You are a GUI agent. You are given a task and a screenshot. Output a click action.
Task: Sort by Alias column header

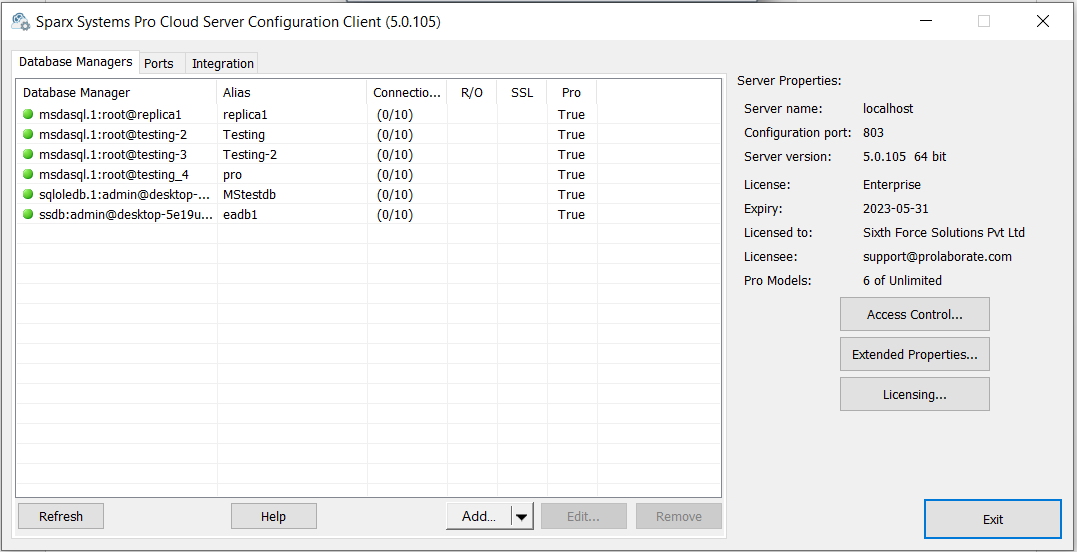point(292,92)
